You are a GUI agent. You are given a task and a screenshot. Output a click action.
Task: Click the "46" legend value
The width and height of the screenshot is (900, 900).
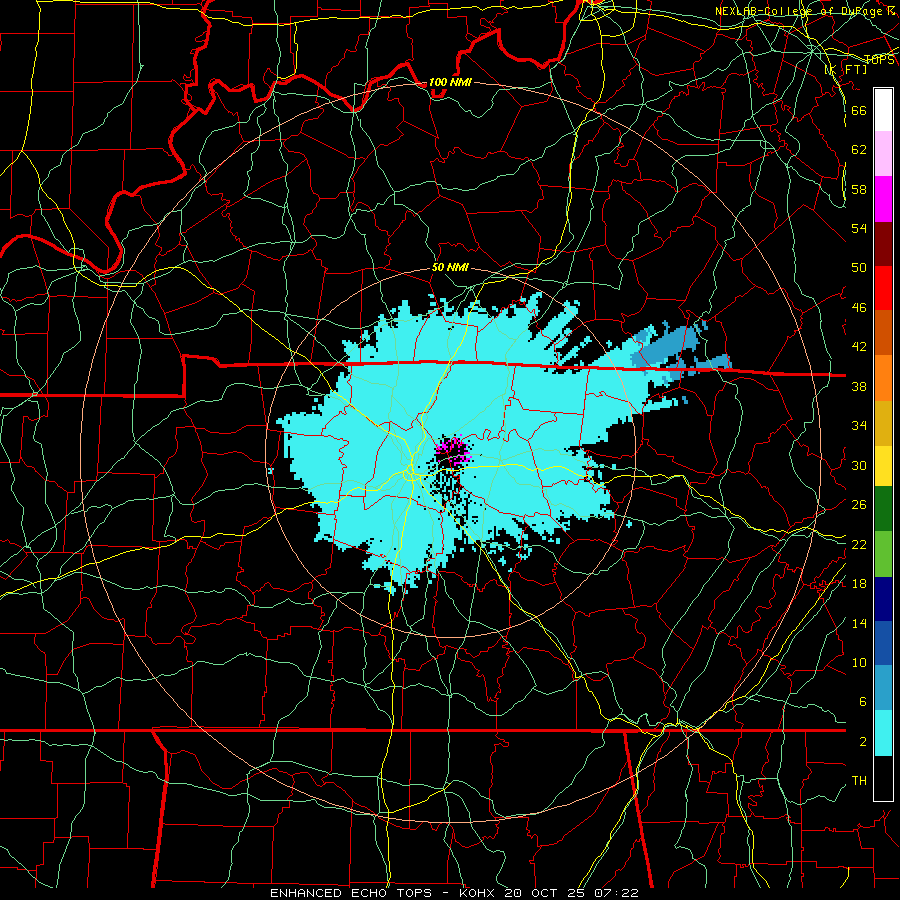click(859, 308)
